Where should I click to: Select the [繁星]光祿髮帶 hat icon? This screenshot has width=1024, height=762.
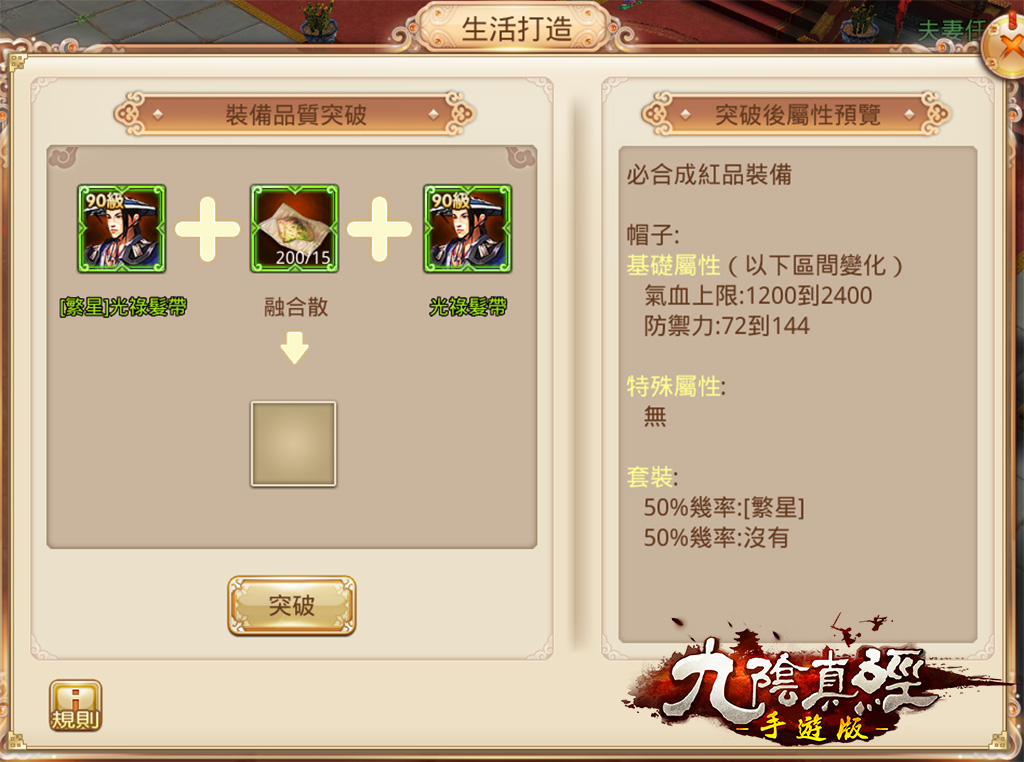point(121,229)
